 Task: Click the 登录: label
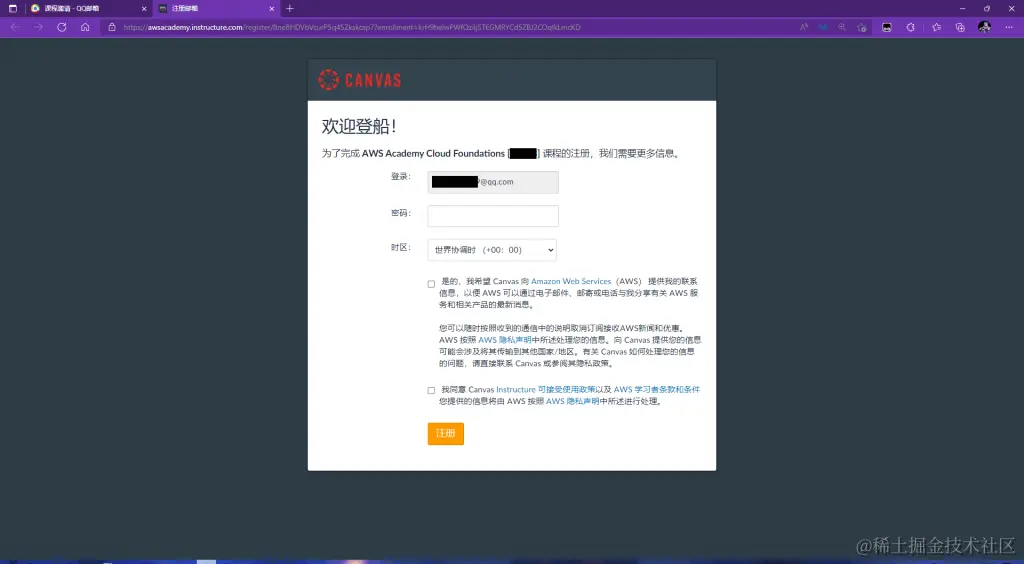(x=400, y=176)
